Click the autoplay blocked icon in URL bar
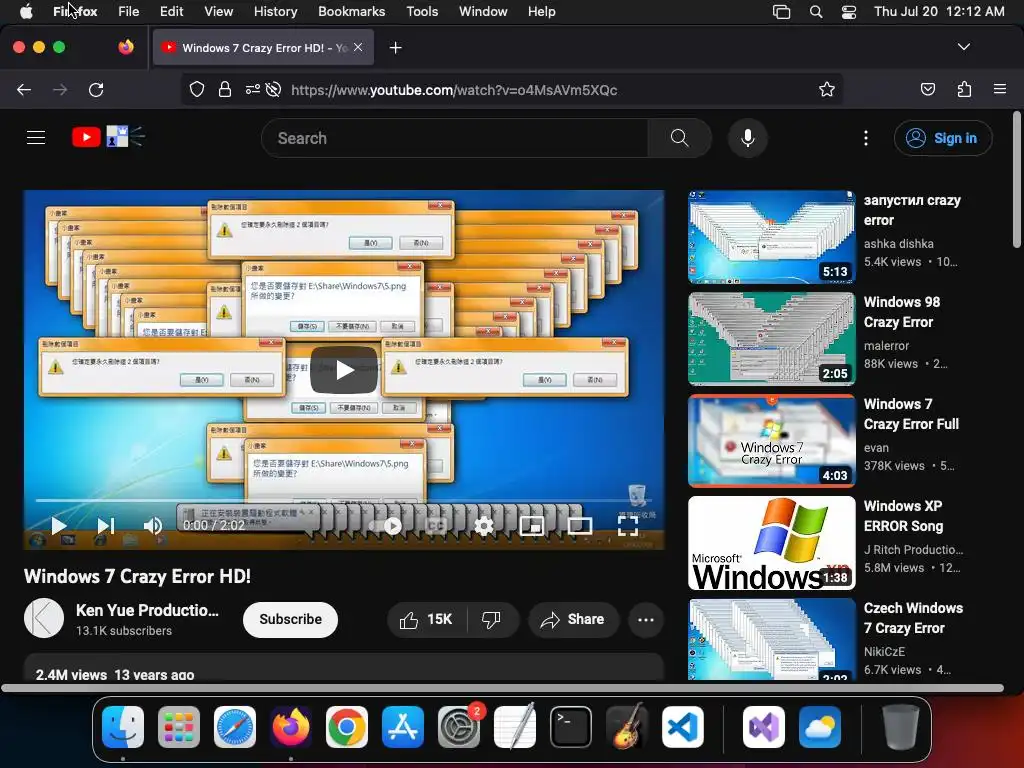 click(274, 89)
